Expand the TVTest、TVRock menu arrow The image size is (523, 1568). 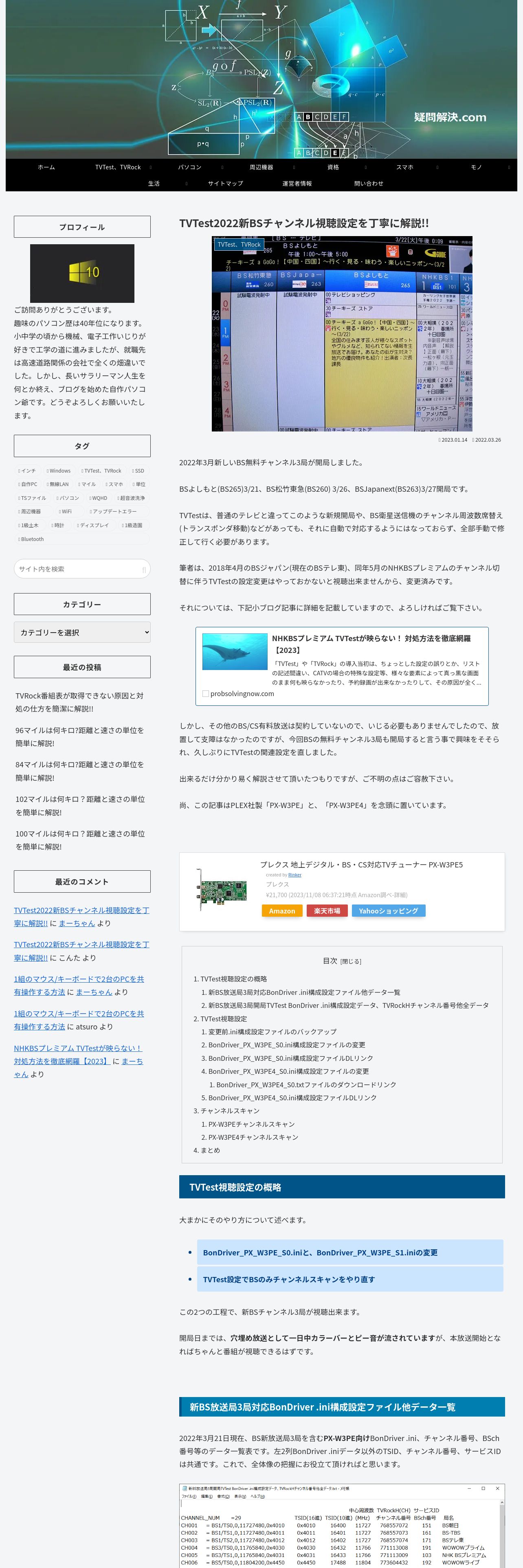pyautogui.click(x=150, y=167)
